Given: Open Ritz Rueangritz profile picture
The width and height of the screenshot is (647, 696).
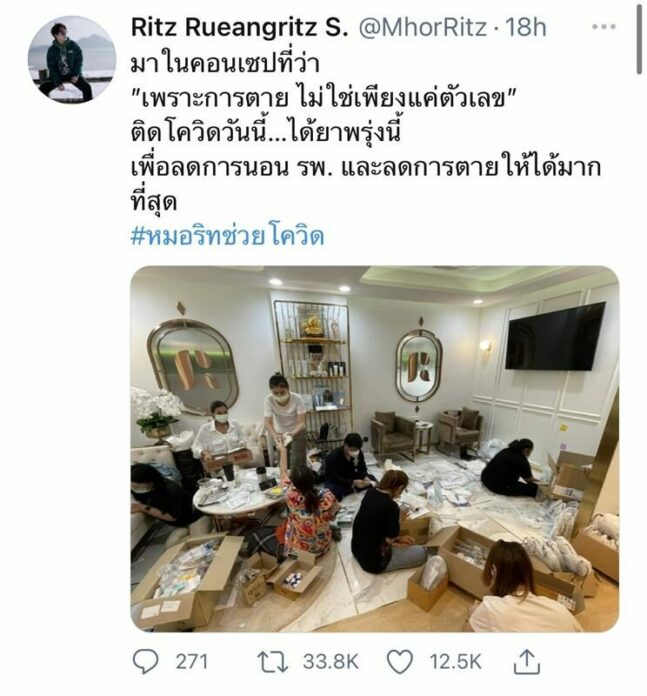Looking at the screenshot, I should tap(72, 60).
